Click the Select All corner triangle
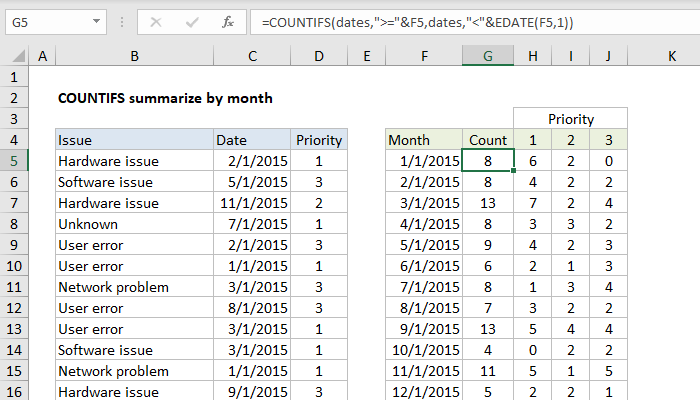Viewport: 700px width, 400px height. (15, 58)
